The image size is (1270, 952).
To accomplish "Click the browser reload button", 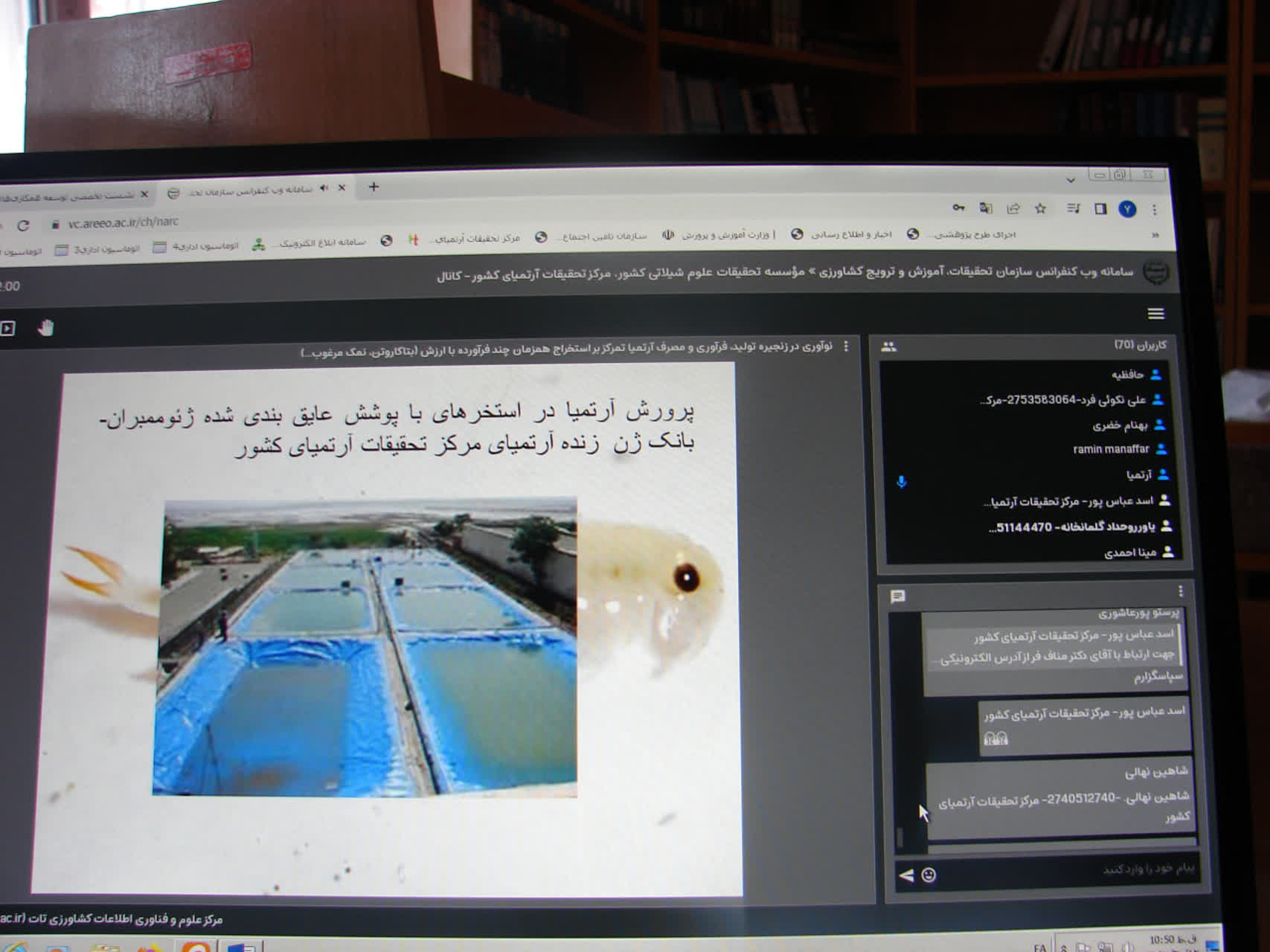I will click(x=24, y=225).
